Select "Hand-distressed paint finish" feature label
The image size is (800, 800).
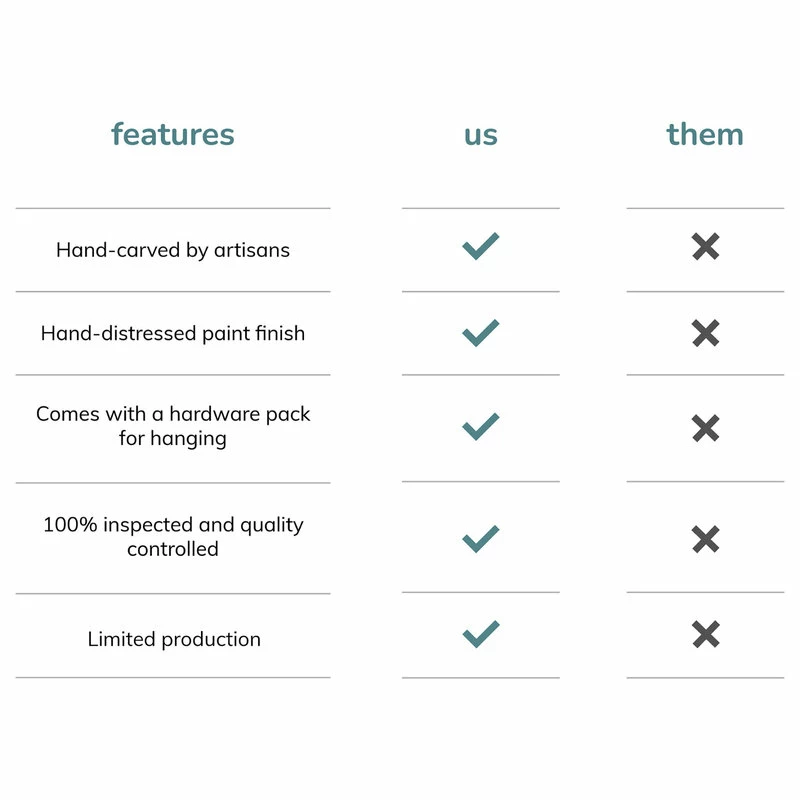tap(173, 333)
